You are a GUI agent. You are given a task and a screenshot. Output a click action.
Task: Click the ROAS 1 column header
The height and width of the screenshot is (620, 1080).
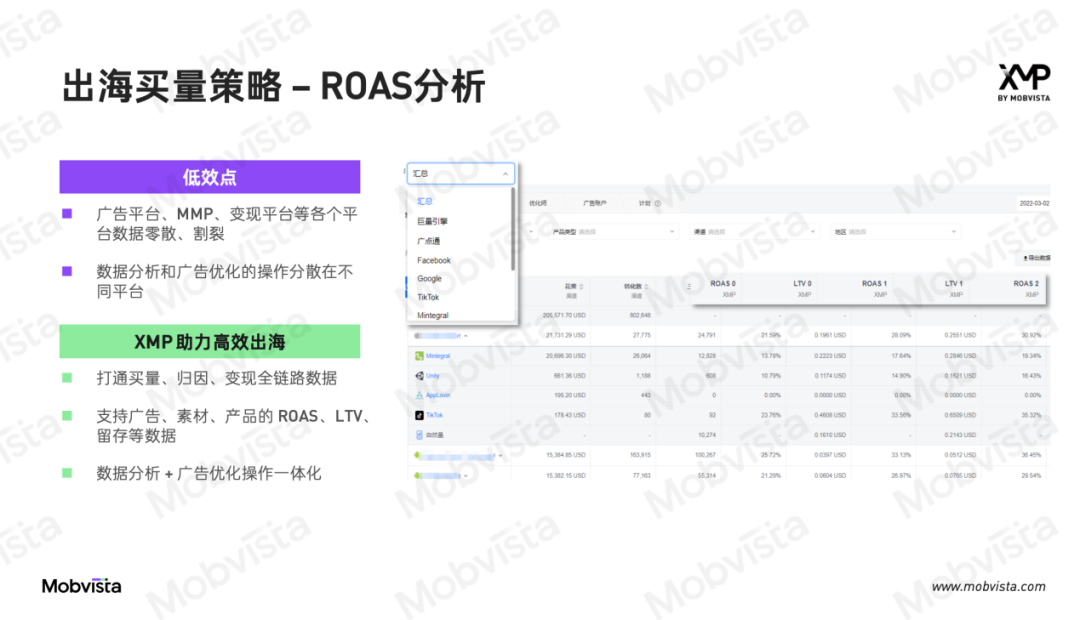click(874, 284)
